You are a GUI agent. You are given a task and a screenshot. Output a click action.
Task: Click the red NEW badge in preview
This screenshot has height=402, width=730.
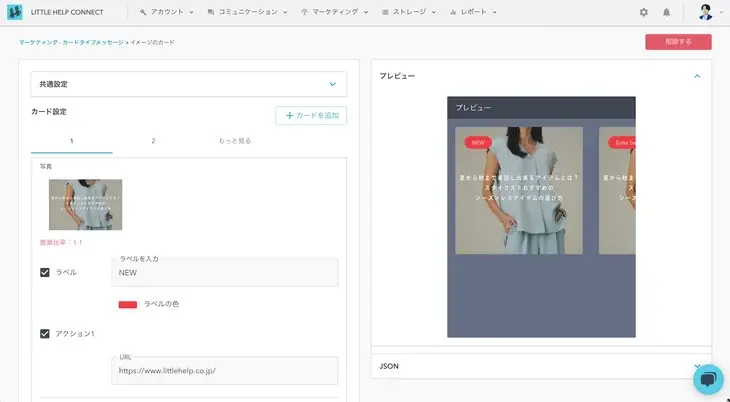point(478,143)
